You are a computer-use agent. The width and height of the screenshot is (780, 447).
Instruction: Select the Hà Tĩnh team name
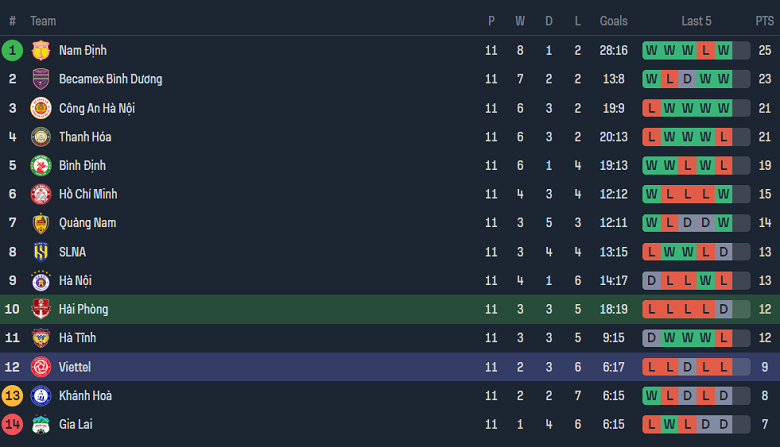79,338
